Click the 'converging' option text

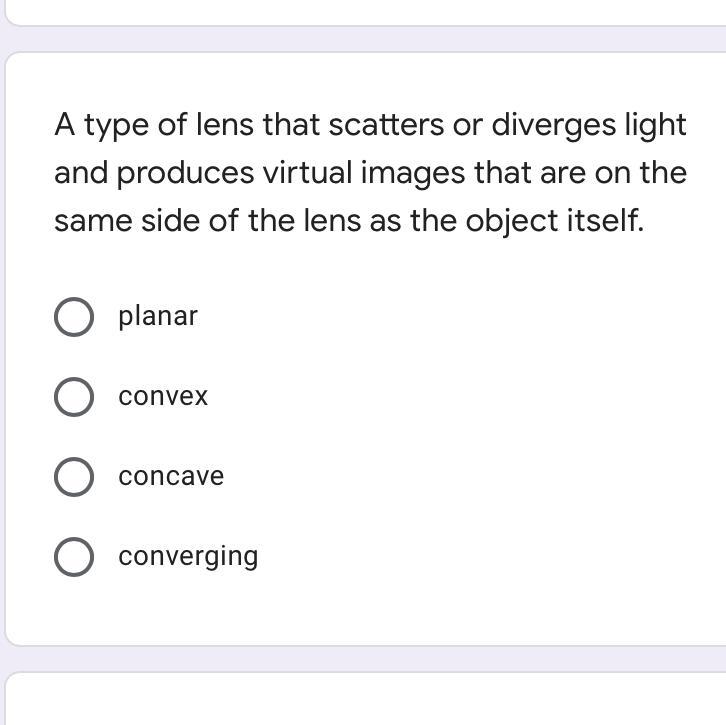(x=188, y=557)
